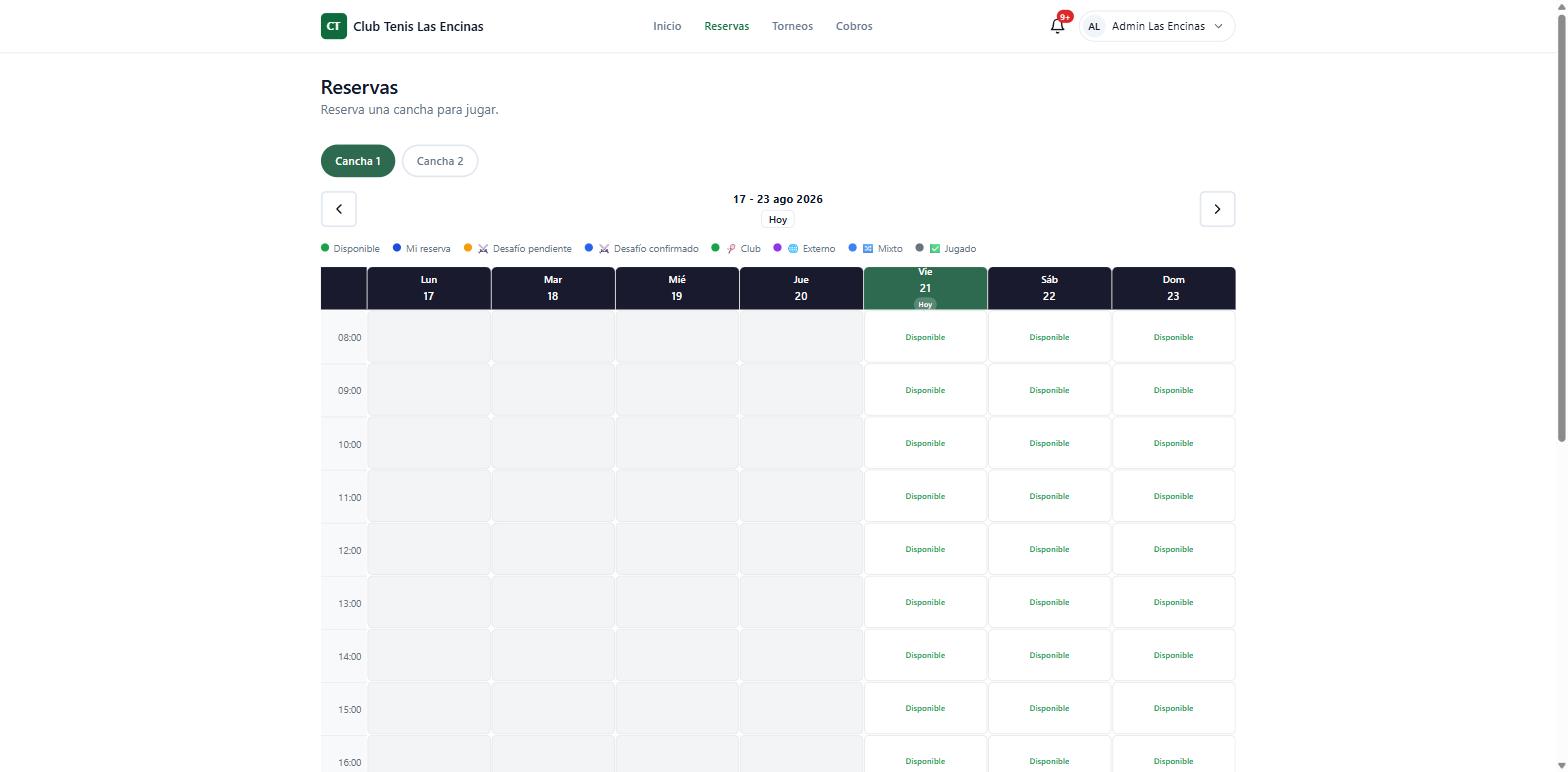Go to previous week arrow
1568x772 pixels.
[x=338, y=209]
